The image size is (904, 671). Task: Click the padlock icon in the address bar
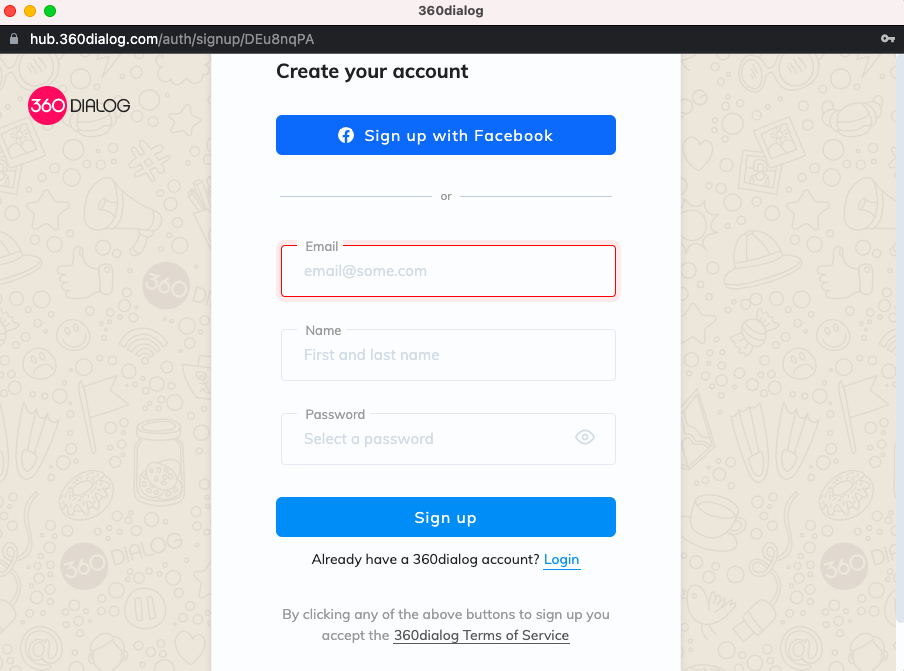14,39
